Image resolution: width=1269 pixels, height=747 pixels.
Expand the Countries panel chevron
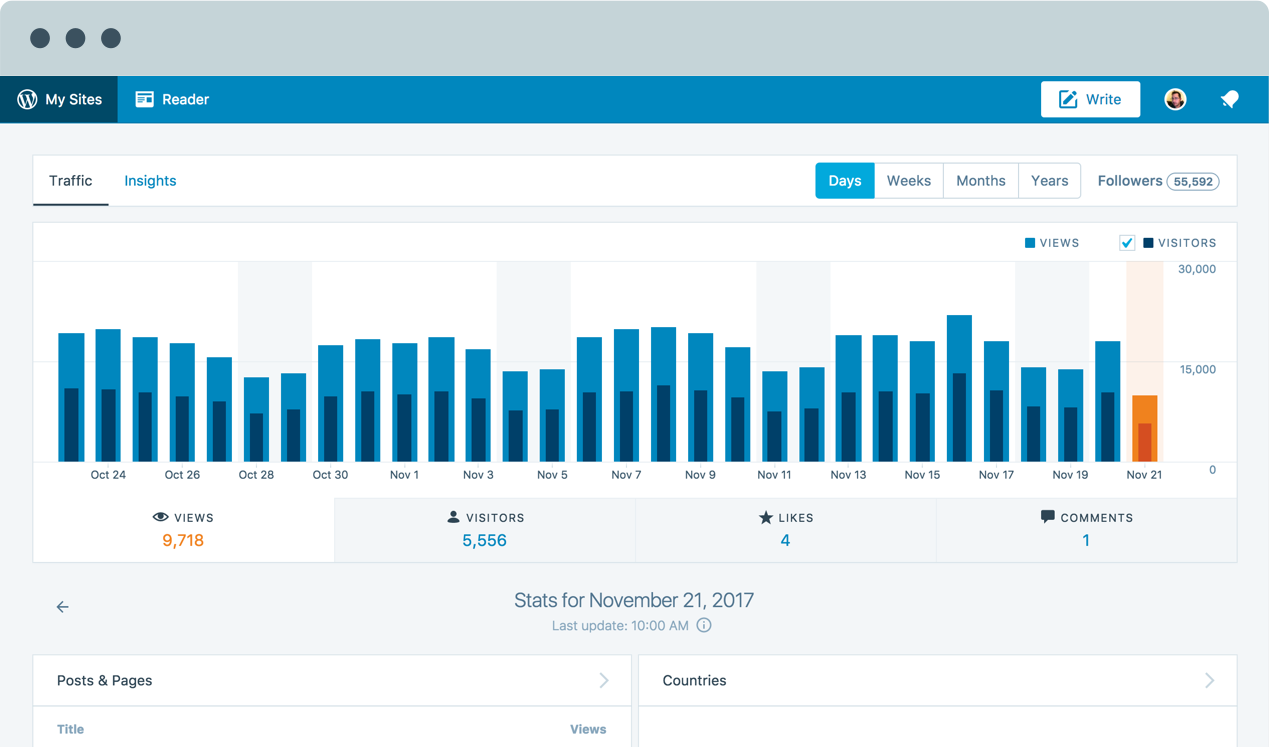[1209, 680]
